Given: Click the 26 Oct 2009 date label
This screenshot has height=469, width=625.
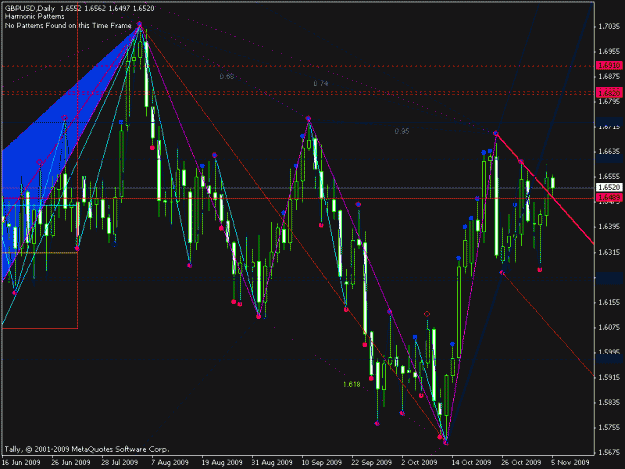Looking at the screenshot, I should click(521, 463).
